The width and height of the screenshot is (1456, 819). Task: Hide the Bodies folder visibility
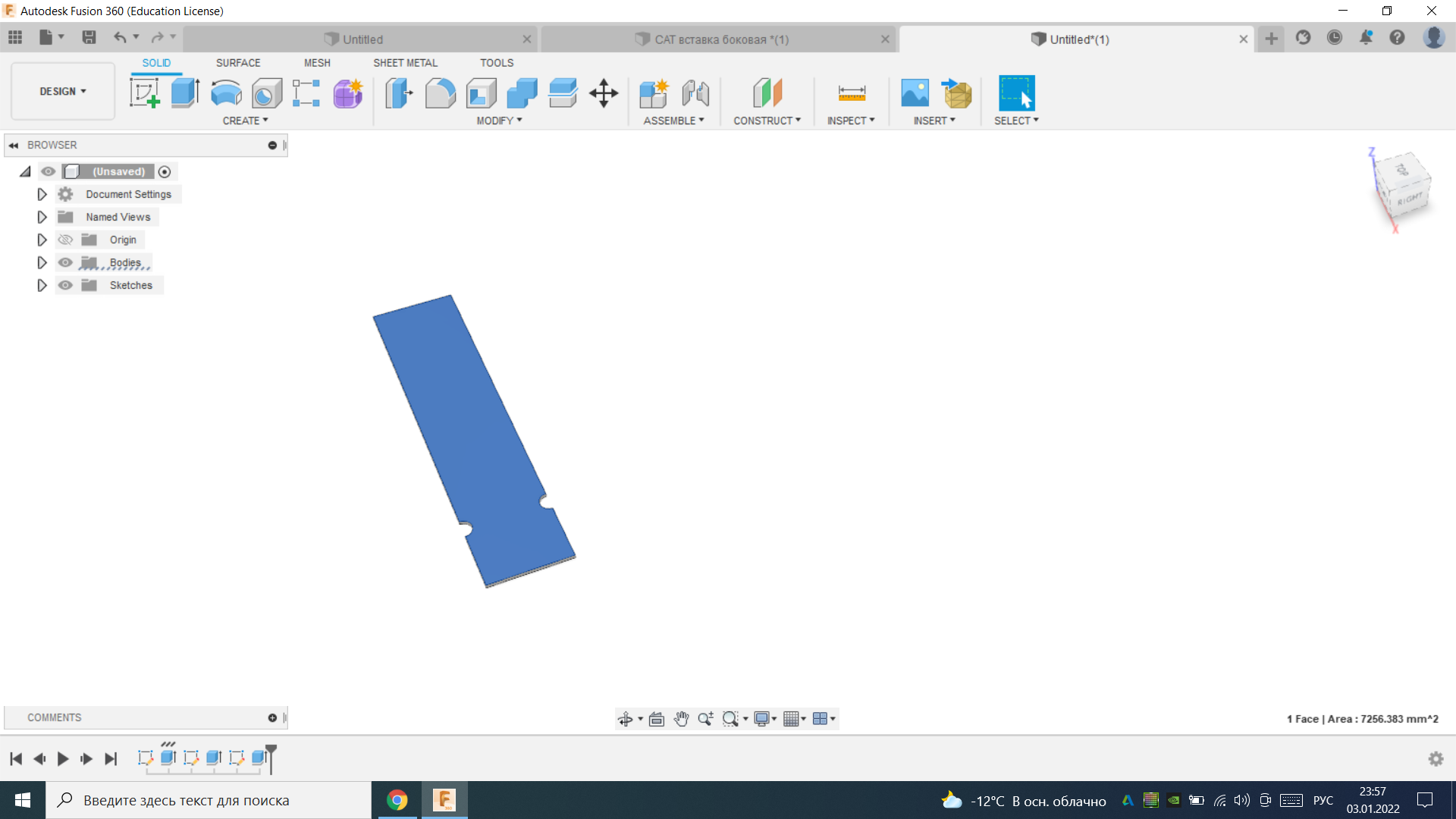point(65,262)
